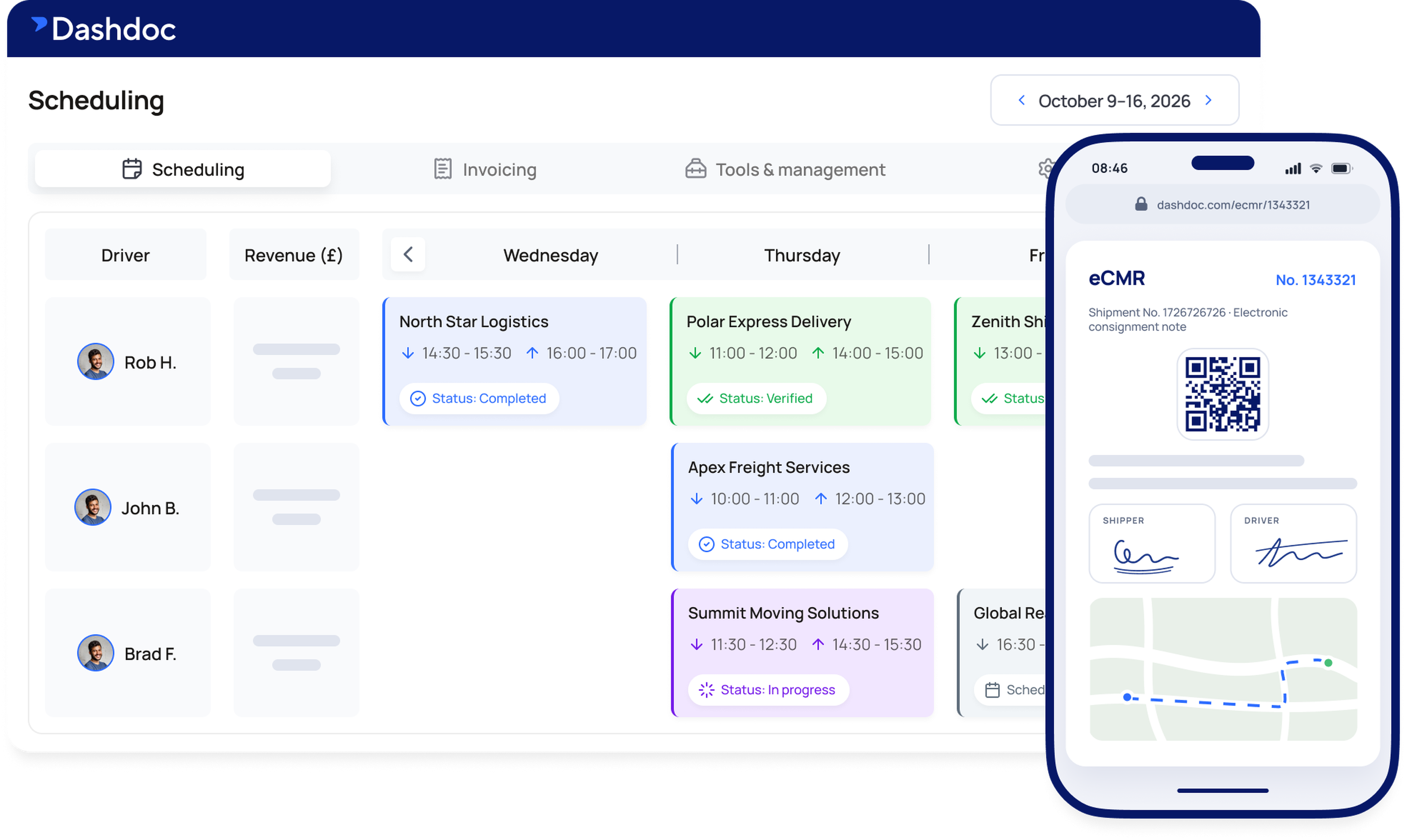
Task: Click North Star Logistics delivery up-arrow icon
Action: (x=533, y=354)
